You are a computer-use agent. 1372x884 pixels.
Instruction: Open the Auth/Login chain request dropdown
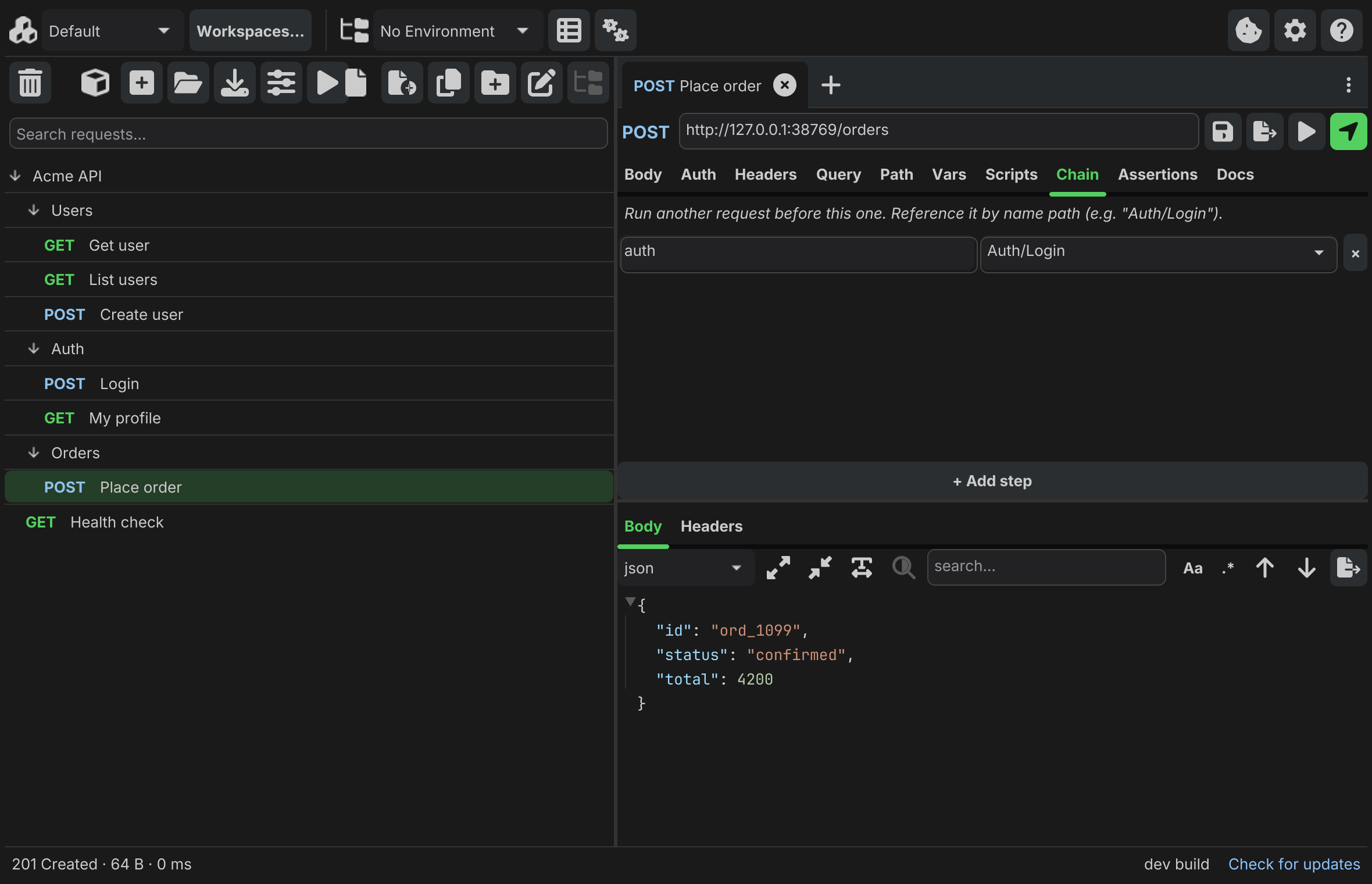(x=1158, y=254)
